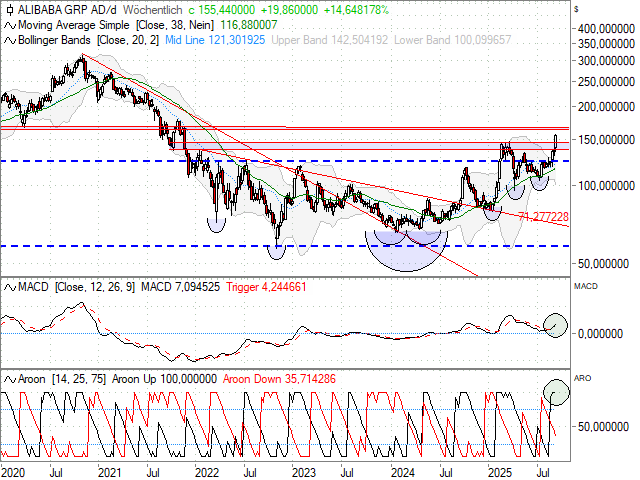Screen dimensions: 640x480
Task: Click the MACD parameters [Close, 12, 26, 9]
Action: 94,287
